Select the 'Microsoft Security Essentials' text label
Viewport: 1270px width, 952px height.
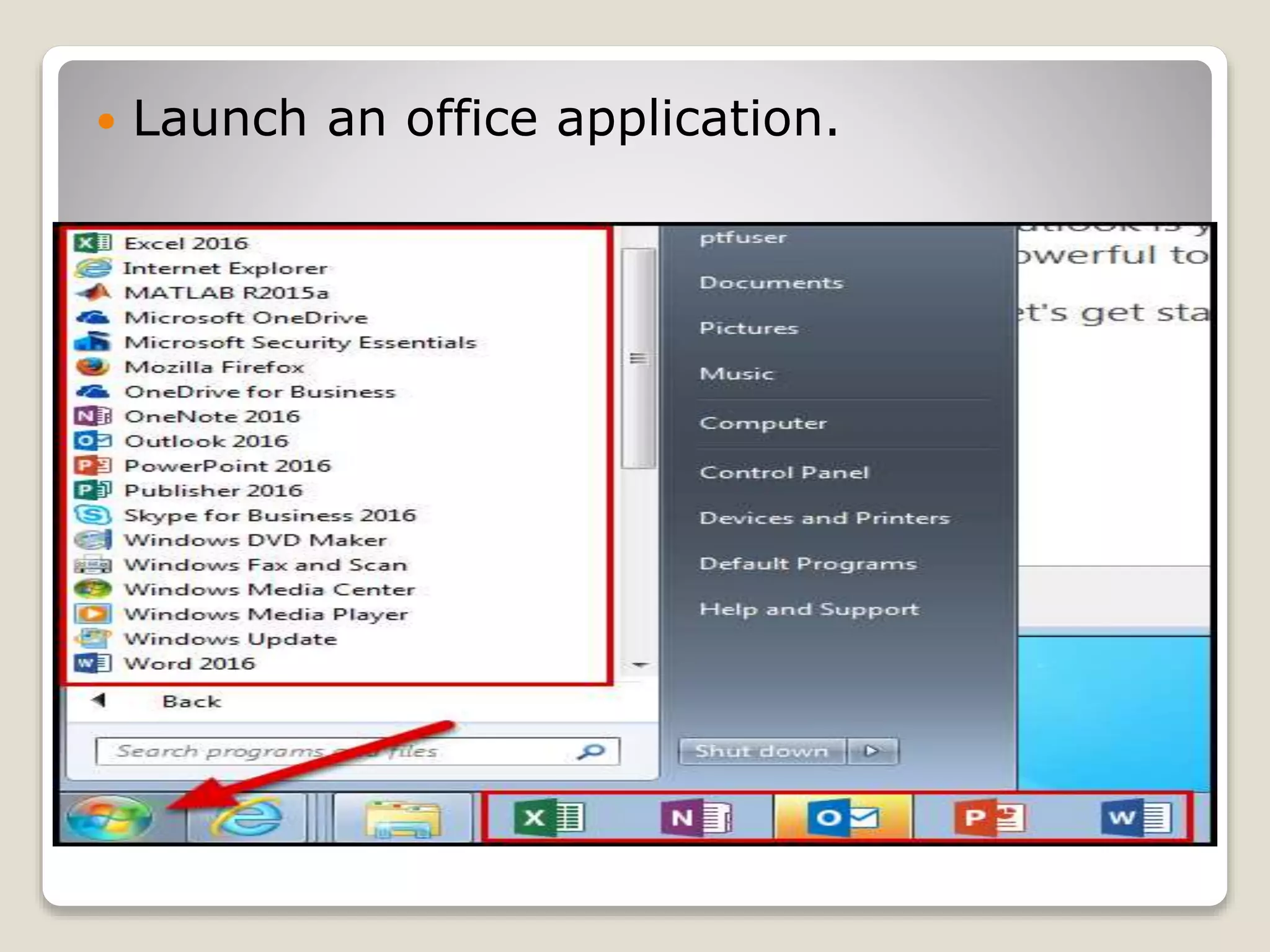(300, 342)
